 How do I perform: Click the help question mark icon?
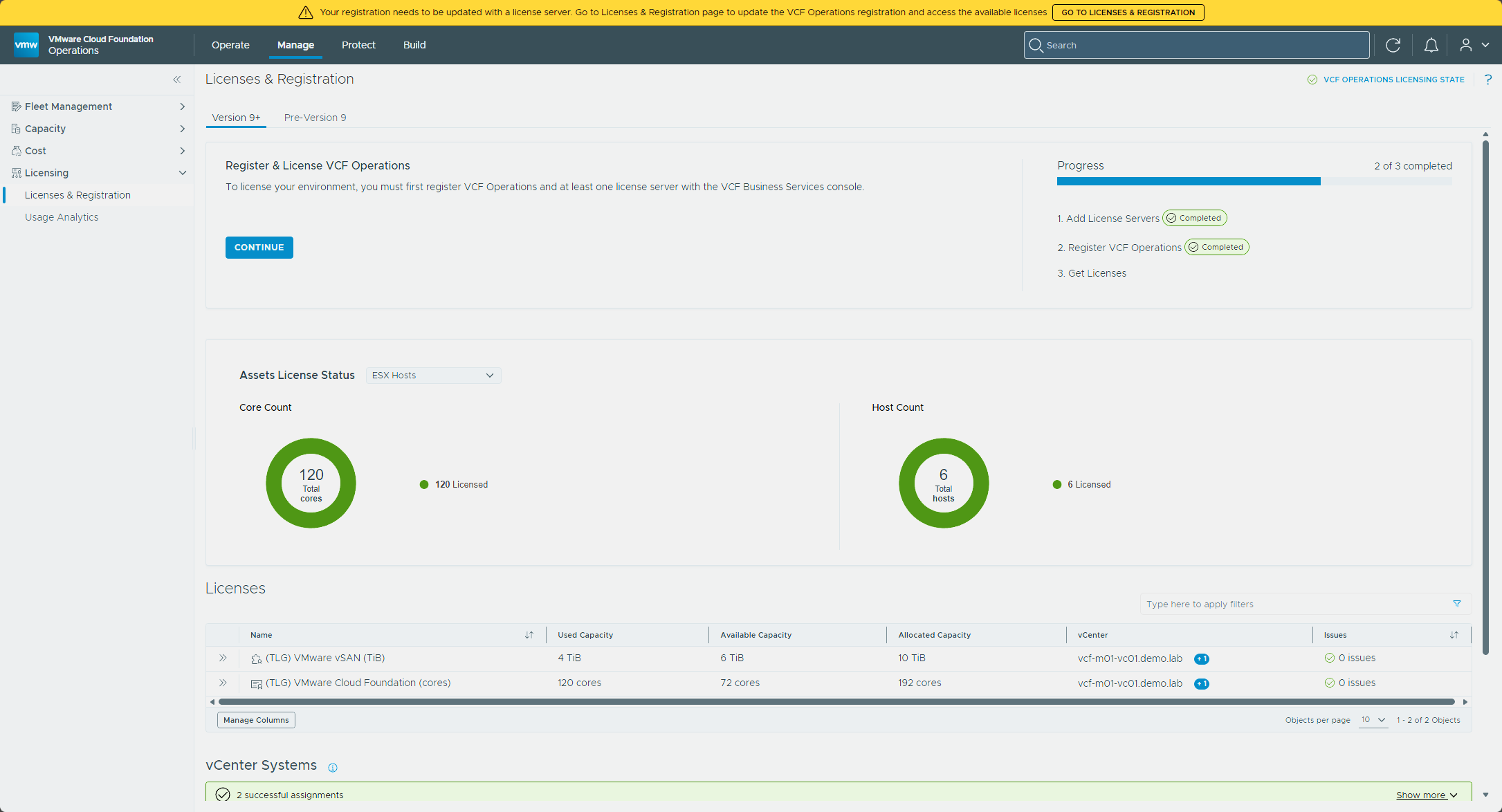[x=1488, y=80]
